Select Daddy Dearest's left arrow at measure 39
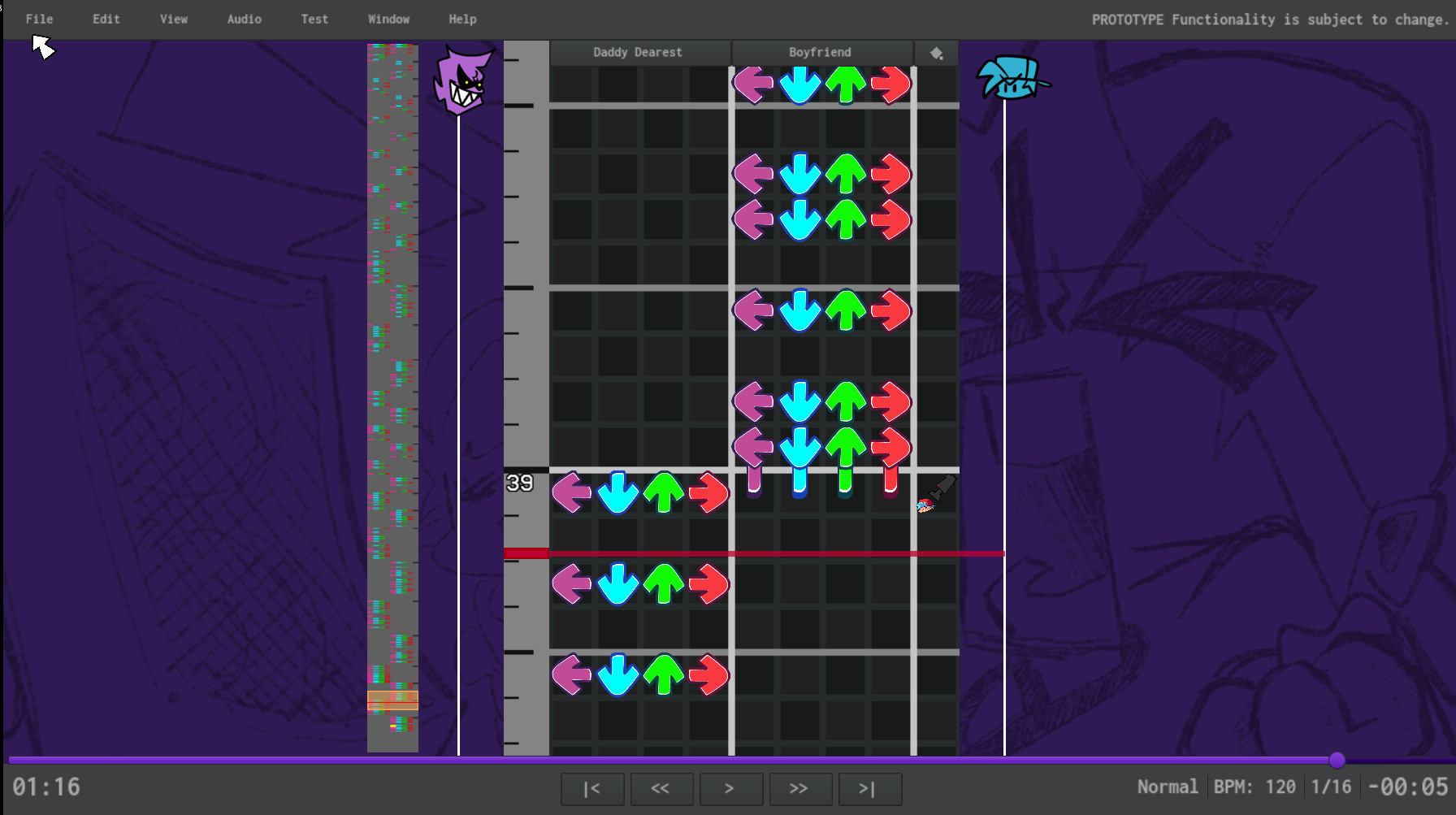The height and width of the screenshot is (815, 1456). pos(572,492)
